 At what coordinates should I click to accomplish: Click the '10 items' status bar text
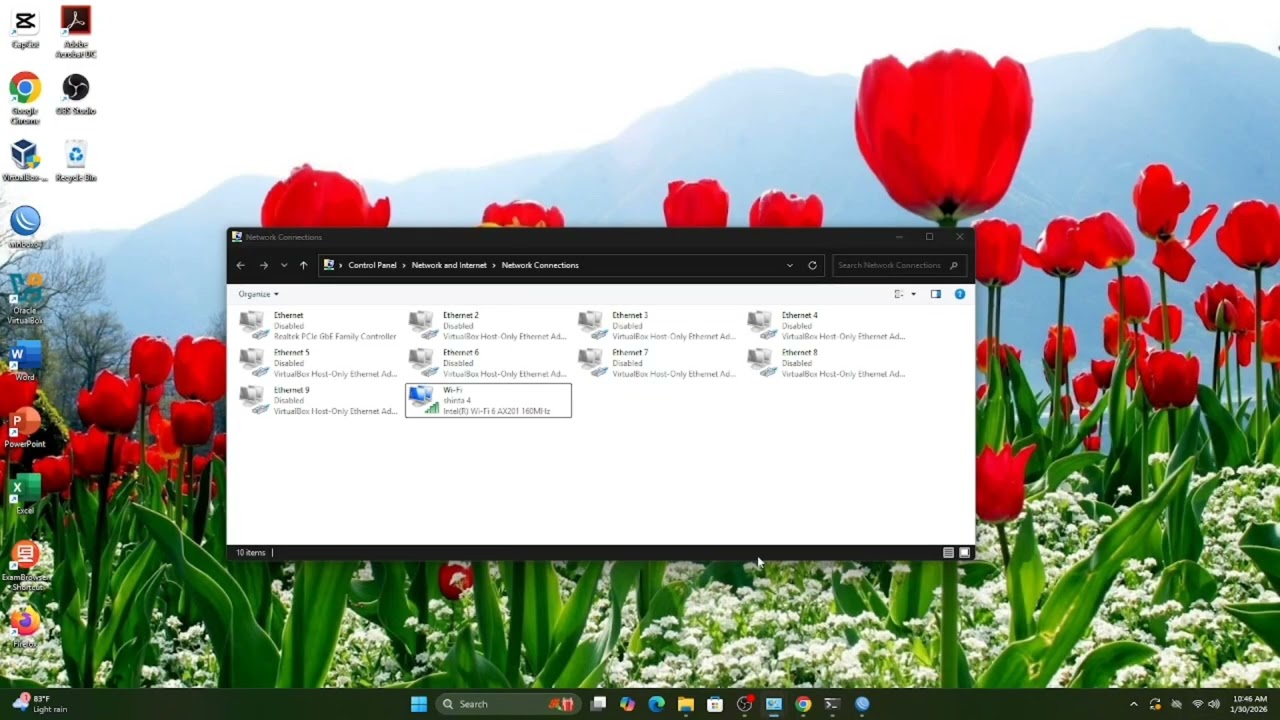click(x=251, y=552)
